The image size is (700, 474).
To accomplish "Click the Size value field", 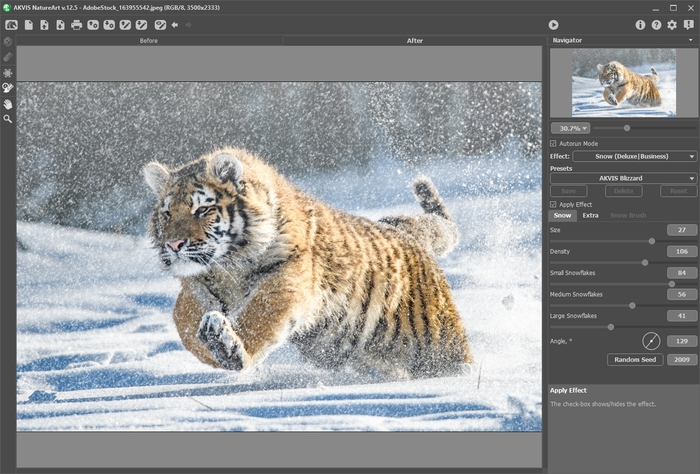I will pos(681,230).
